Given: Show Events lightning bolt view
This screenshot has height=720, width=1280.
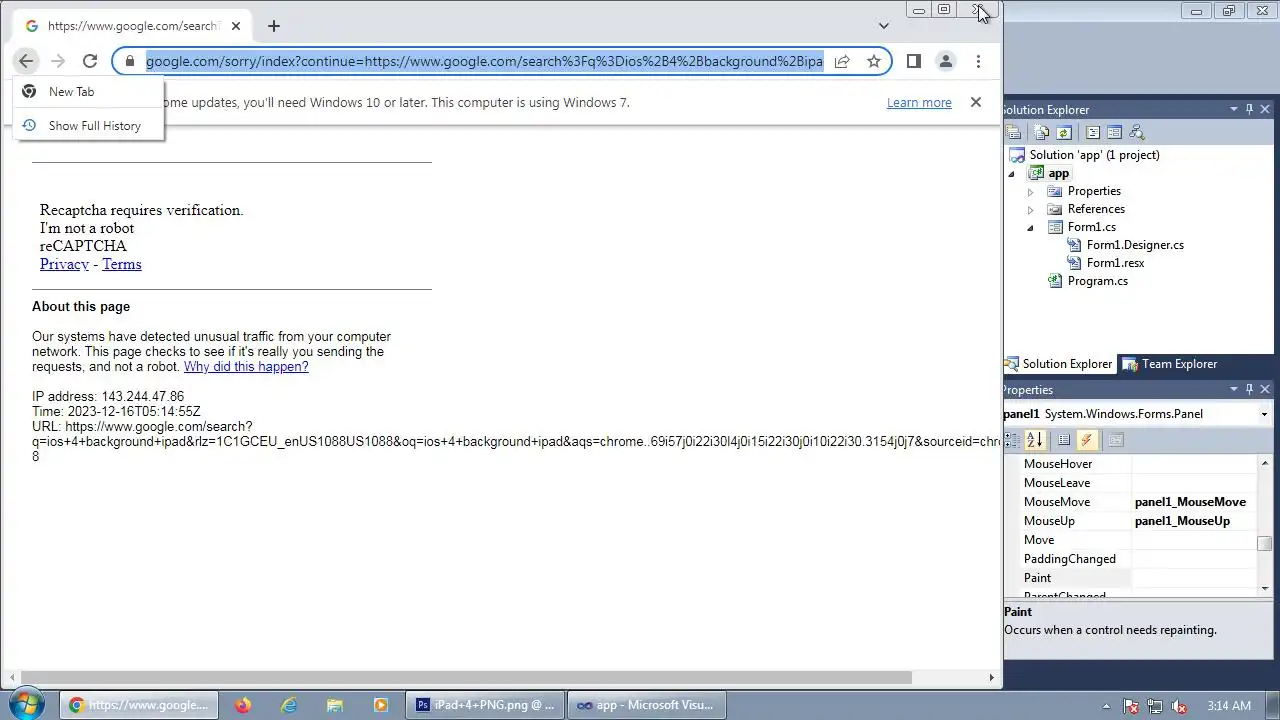Looking at the screenshot, I should click(1087, 440).
